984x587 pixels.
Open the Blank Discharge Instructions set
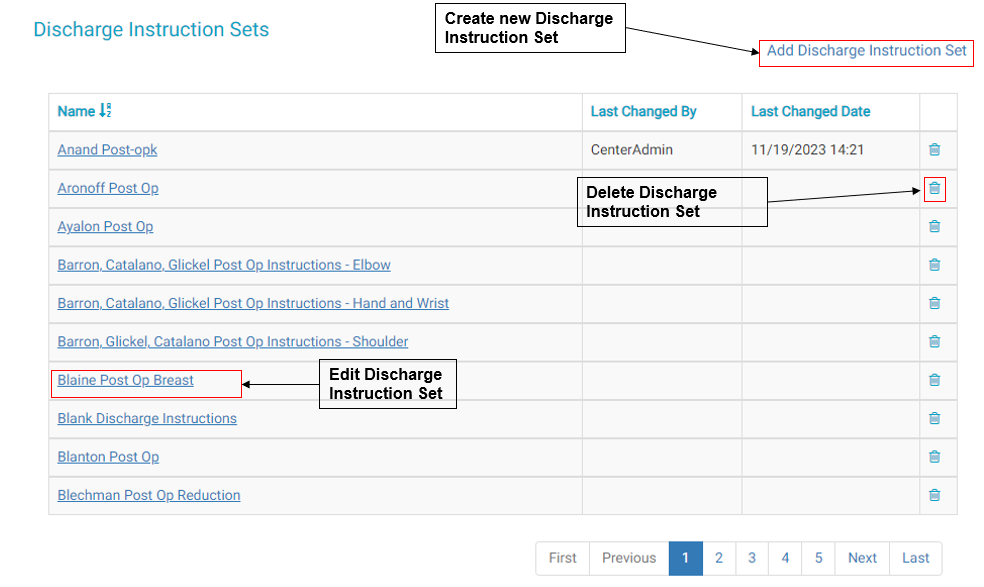147,418
